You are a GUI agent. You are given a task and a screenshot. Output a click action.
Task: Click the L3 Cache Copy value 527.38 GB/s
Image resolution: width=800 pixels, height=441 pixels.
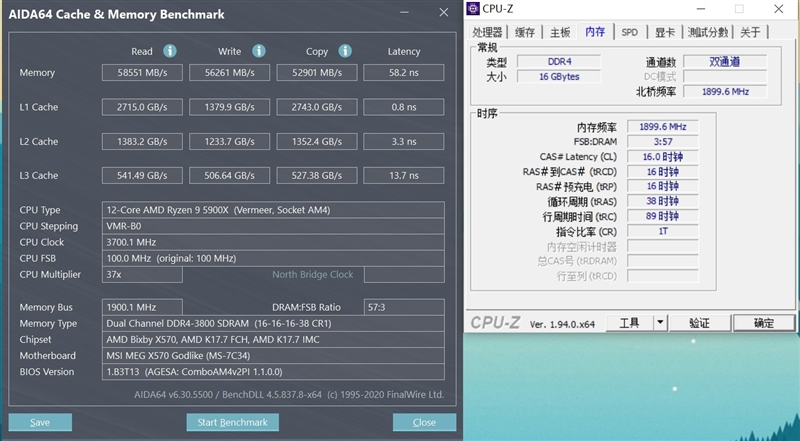(317, 176)
